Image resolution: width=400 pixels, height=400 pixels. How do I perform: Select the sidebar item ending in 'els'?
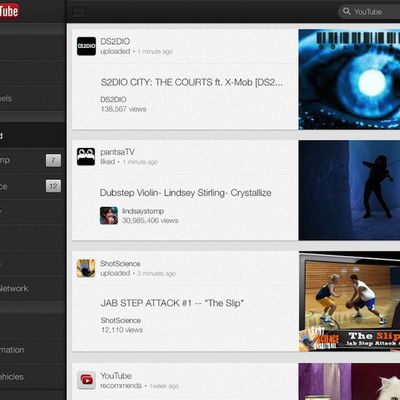32,99
